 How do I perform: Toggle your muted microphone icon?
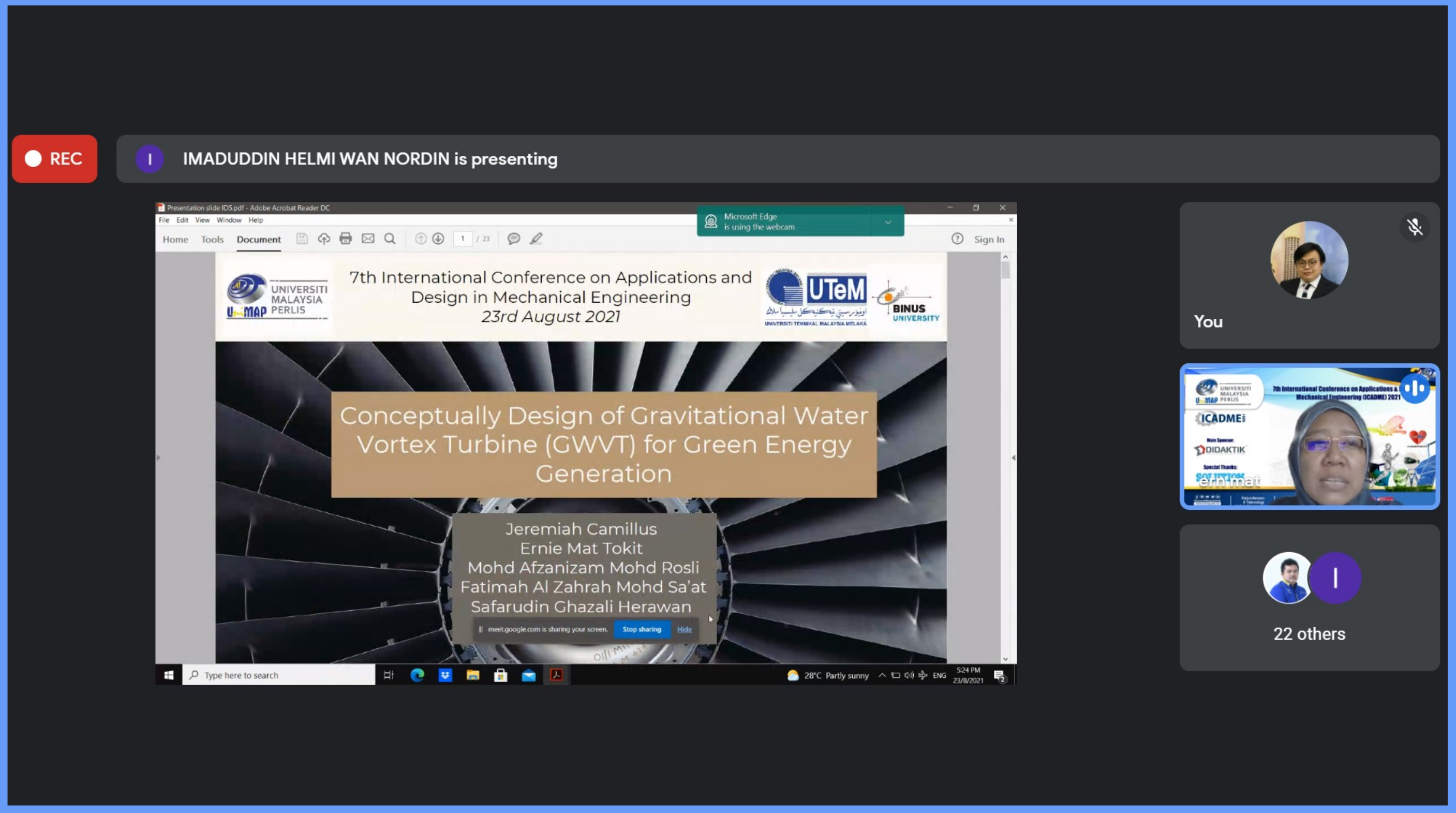pos(1414,227)
